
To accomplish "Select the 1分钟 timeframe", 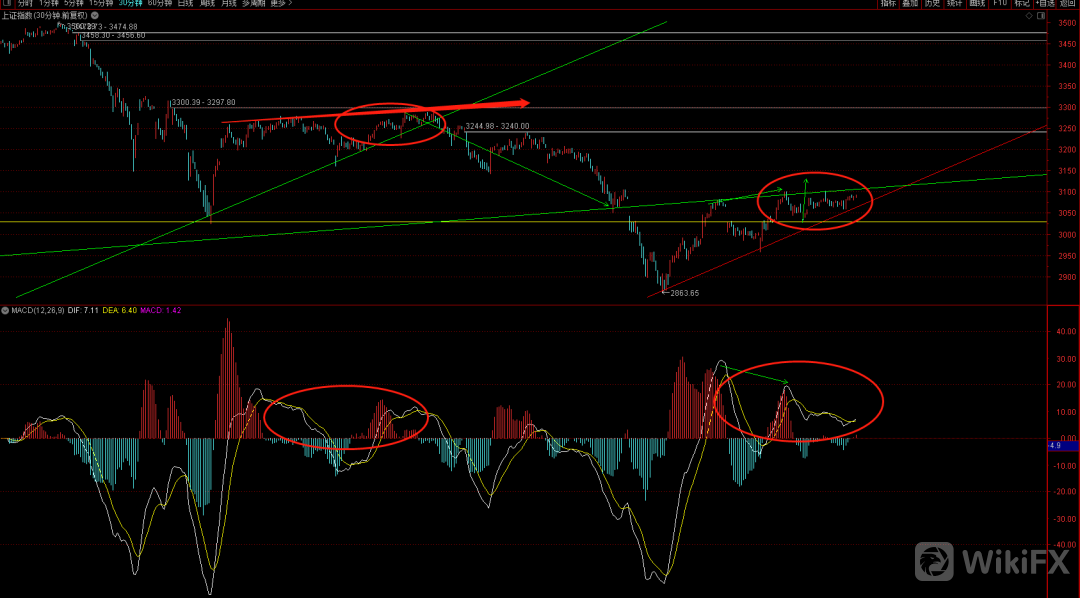I will pos(48,4).
